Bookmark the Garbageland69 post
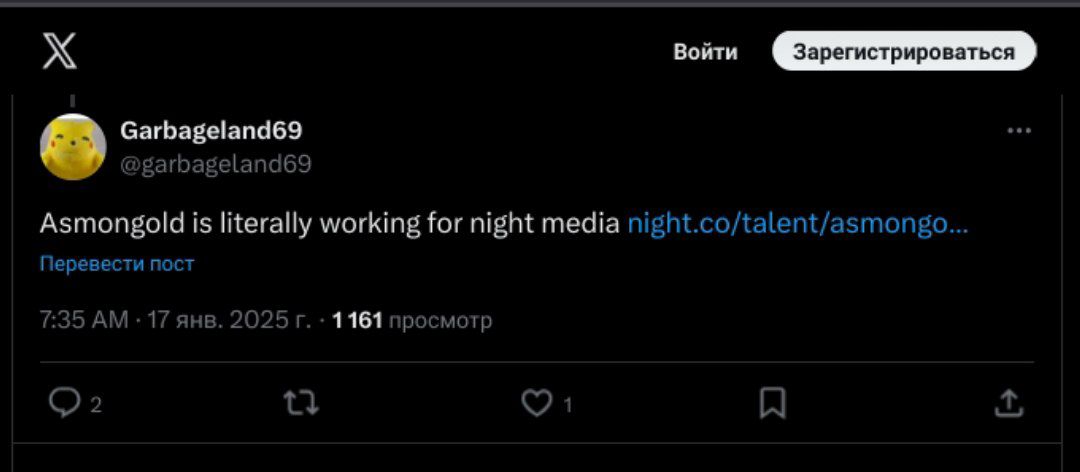1080x472 pixels. click(772, 403)
